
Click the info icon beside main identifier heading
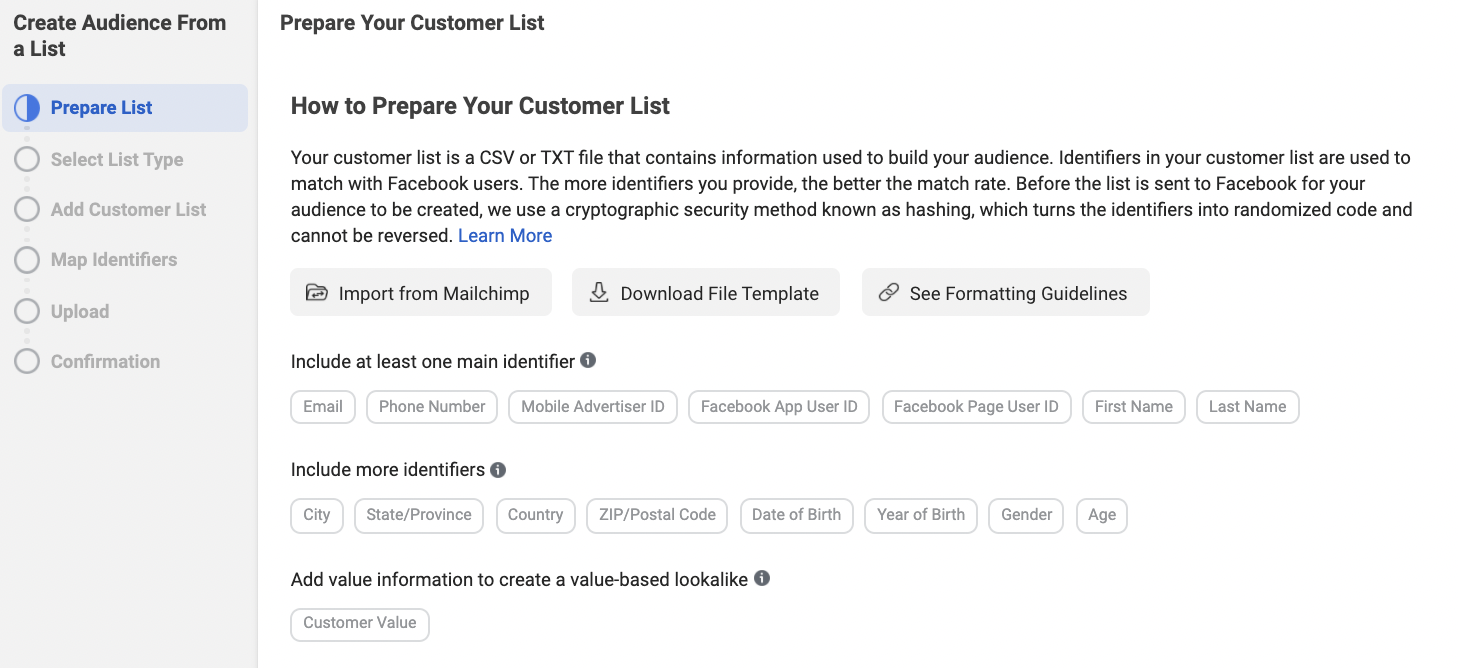point(588,360)
